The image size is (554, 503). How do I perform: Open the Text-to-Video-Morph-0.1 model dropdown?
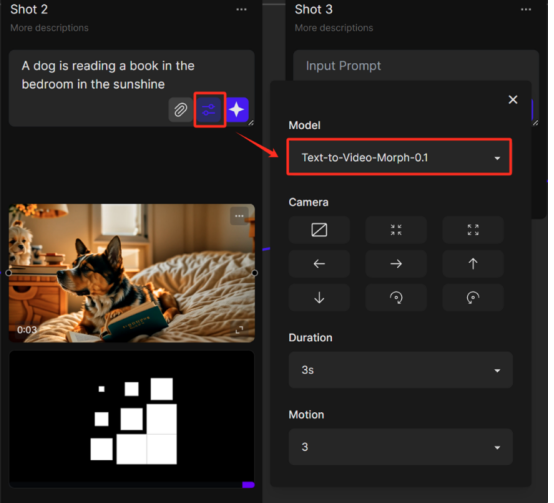[x=399, y=157]
